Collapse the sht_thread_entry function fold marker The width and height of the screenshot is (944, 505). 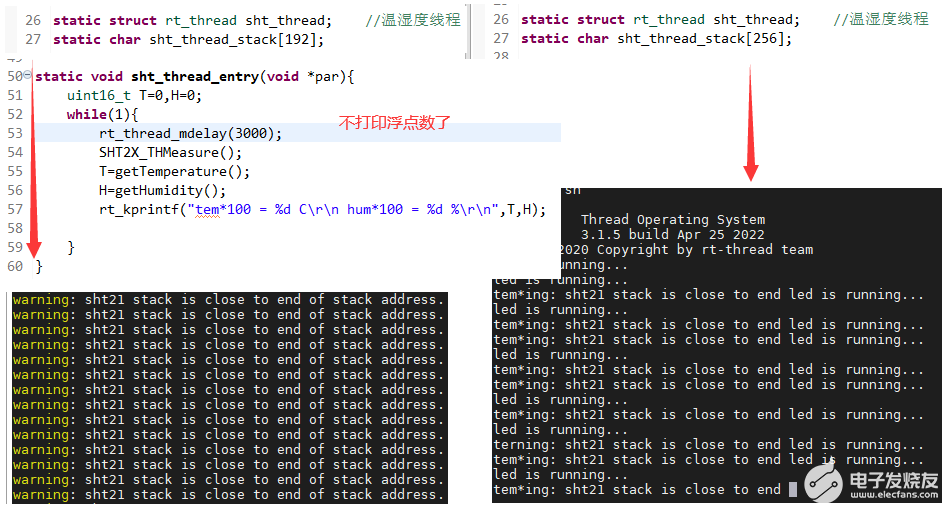tap(27, 75)
